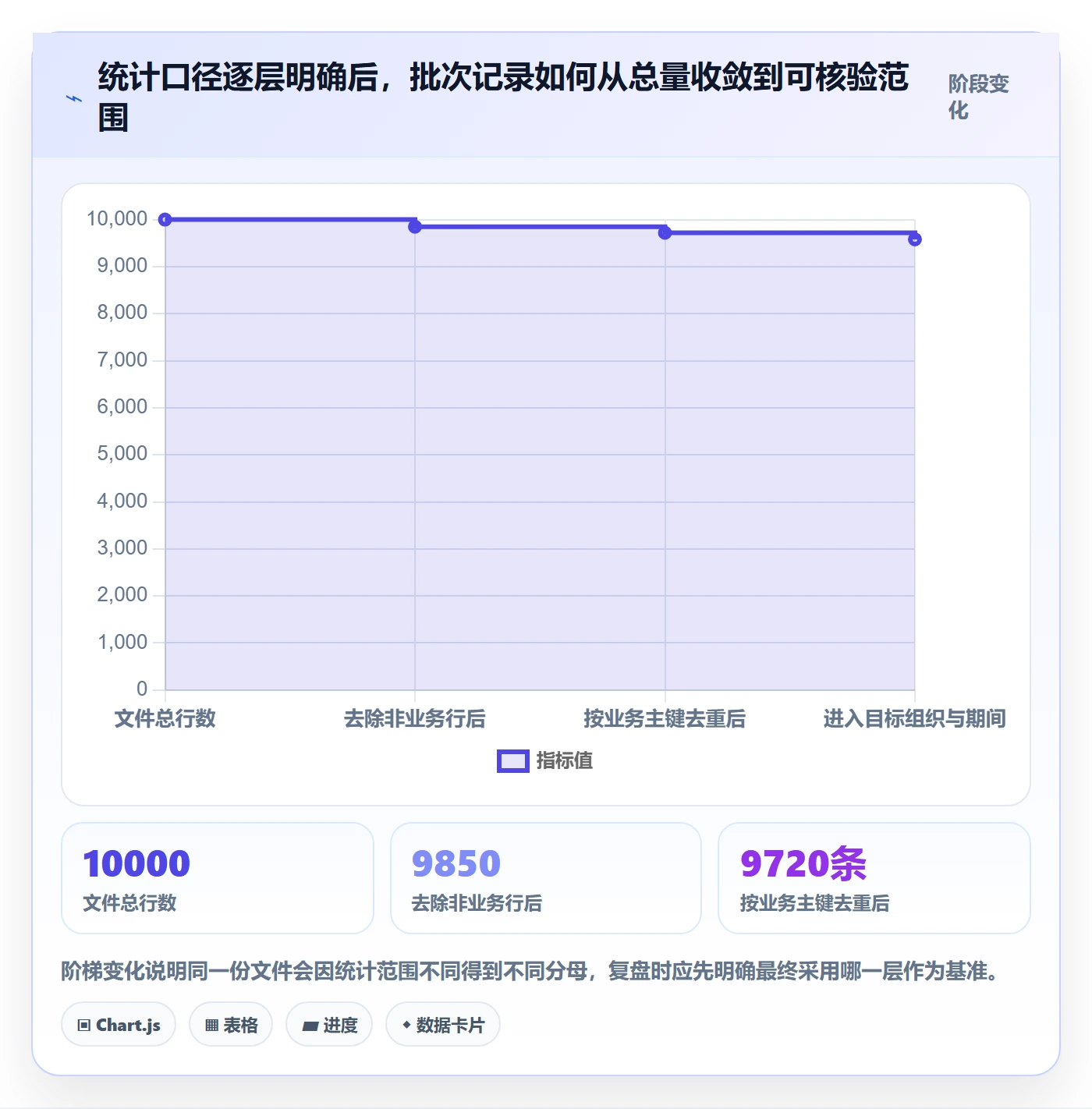This screenshot has height=1109, width=1092.
Task: Click the 10000 data card value
Action: pos(136,863)
